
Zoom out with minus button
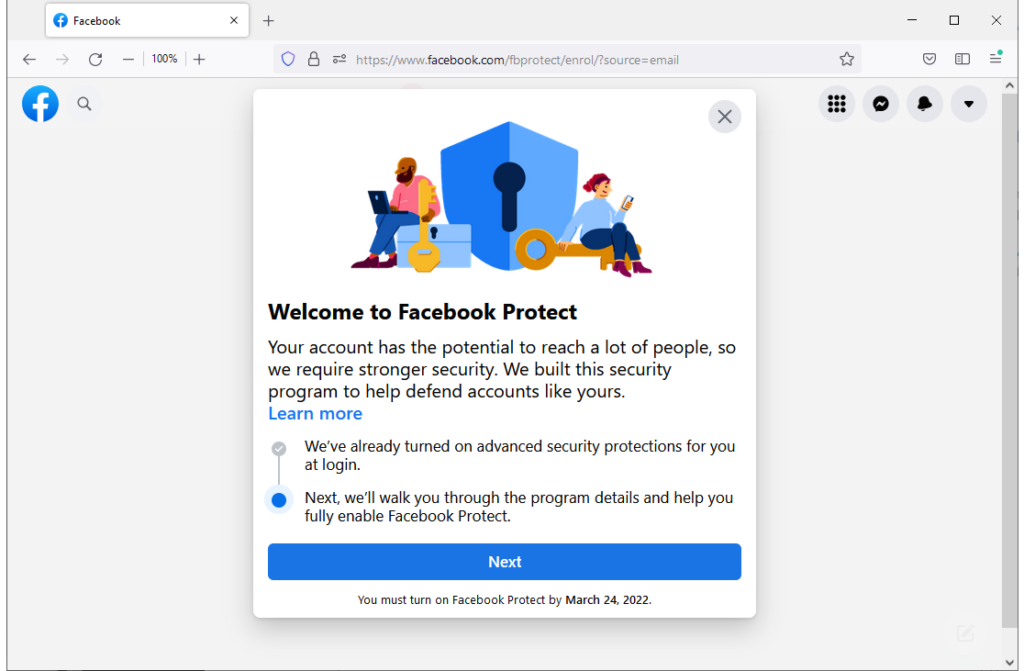pyautogui.click(x=128, y=59)
